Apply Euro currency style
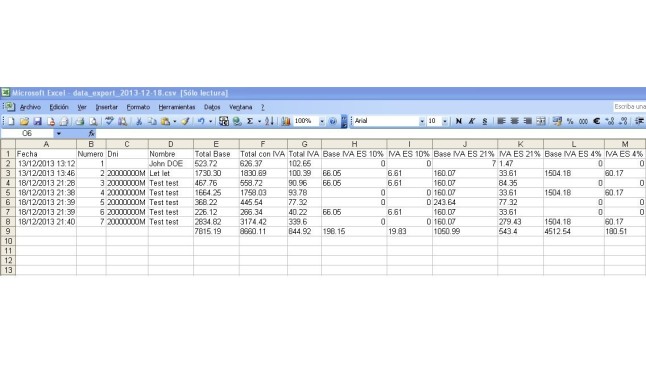Screen dimensions: 646x366 [597, 121]
